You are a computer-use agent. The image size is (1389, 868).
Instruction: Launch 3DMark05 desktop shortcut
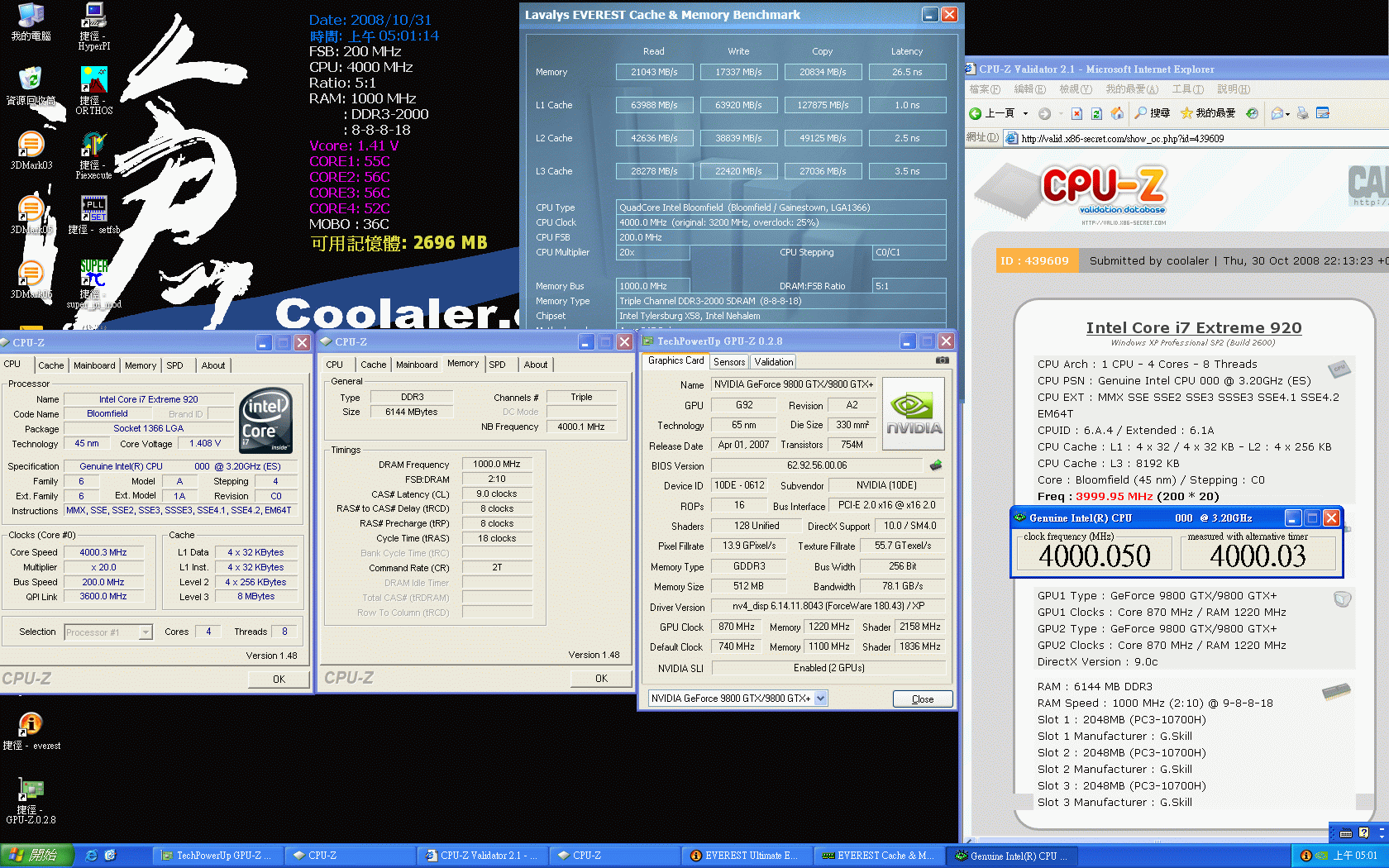pyautogui.click(x=31, y=215)
